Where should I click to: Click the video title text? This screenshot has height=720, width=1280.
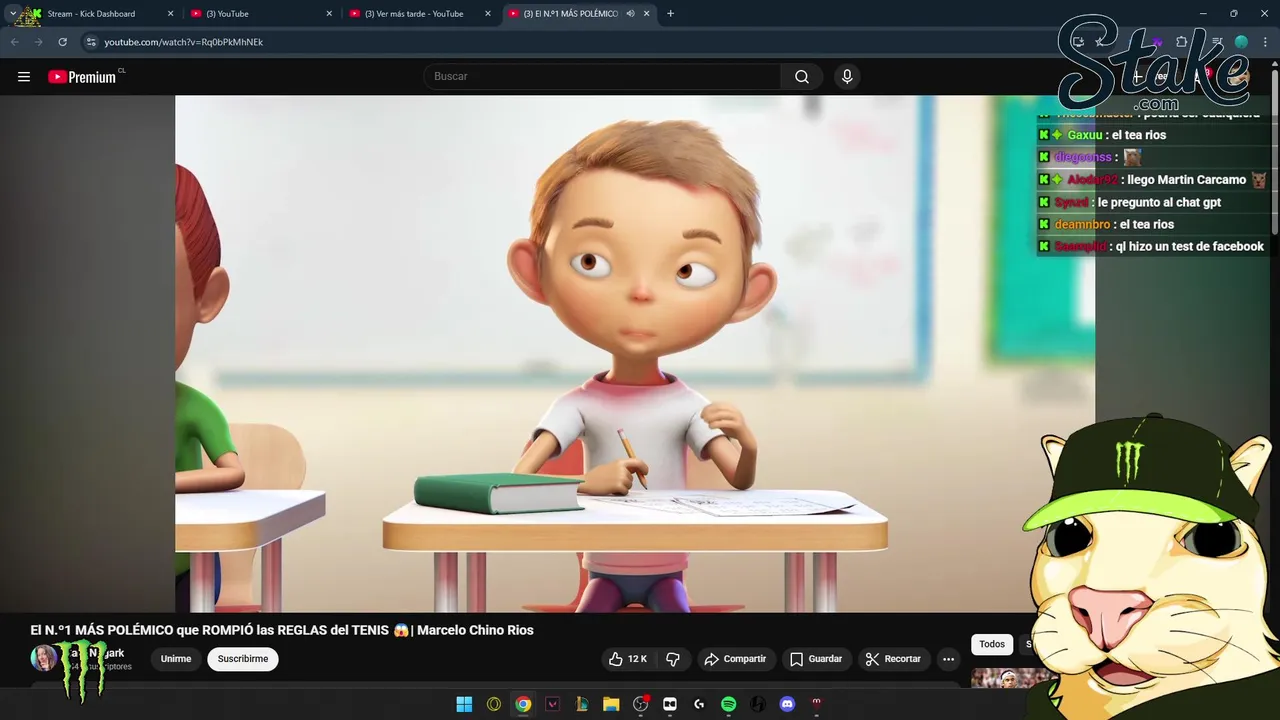pos(282,630)
